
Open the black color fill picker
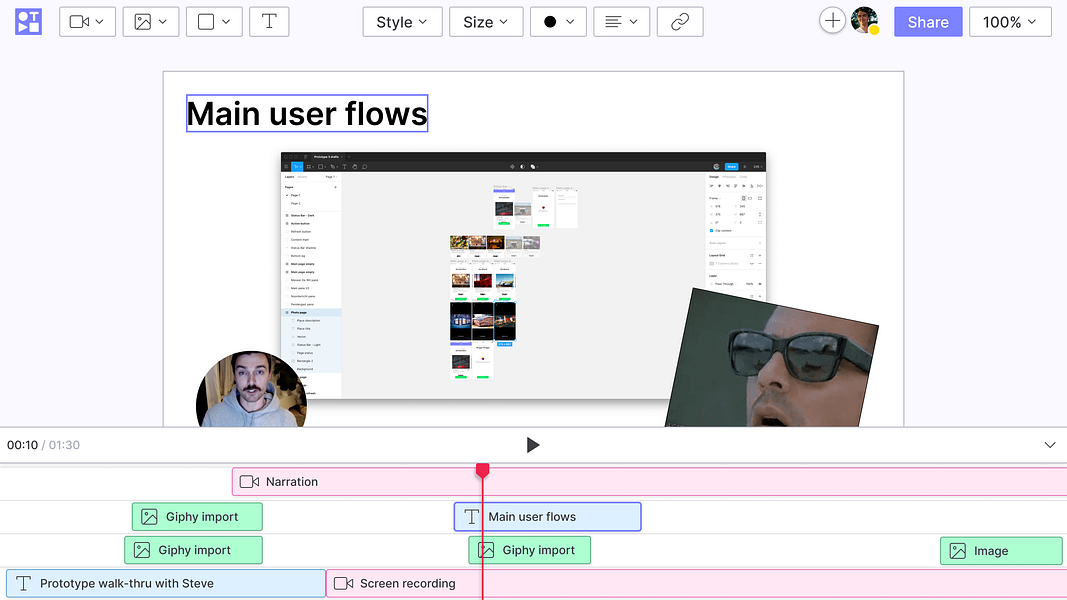point(558,22)
